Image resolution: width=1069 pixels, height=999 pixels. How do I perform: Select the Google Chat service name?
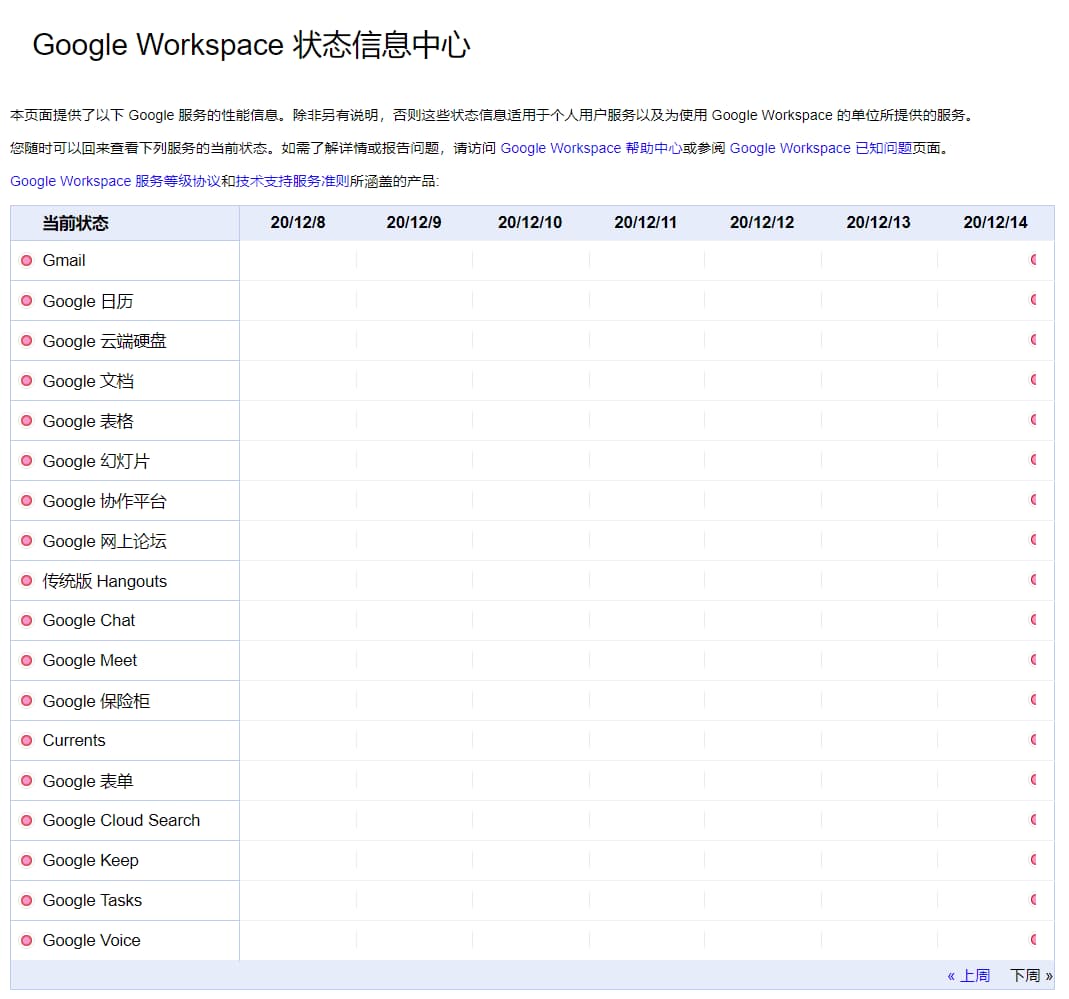[x=89, y=621]
